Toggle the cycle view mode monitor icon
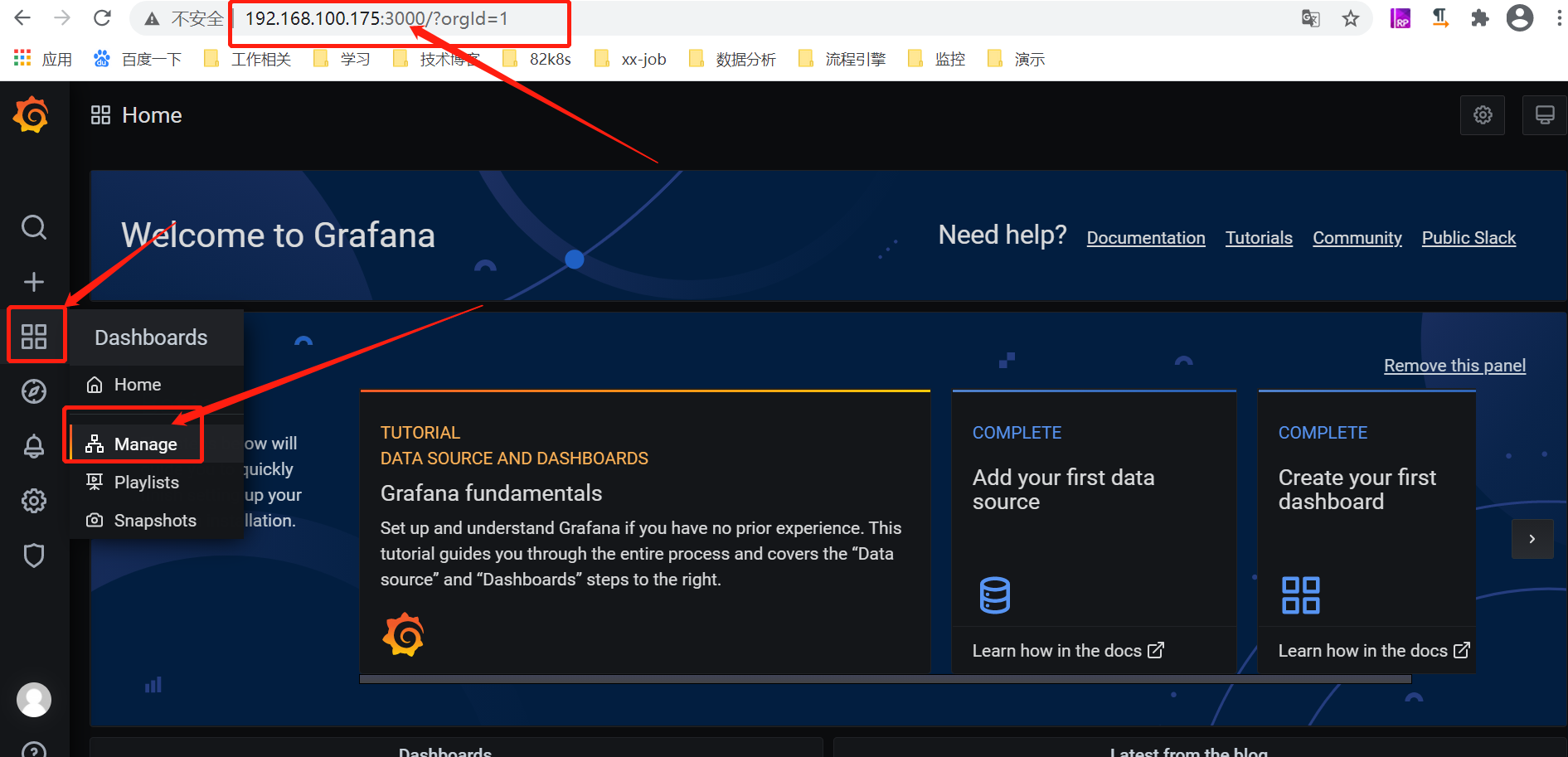Image resolution: width=1568 pixels, height=757 pixels. [x=1545, y=115]
